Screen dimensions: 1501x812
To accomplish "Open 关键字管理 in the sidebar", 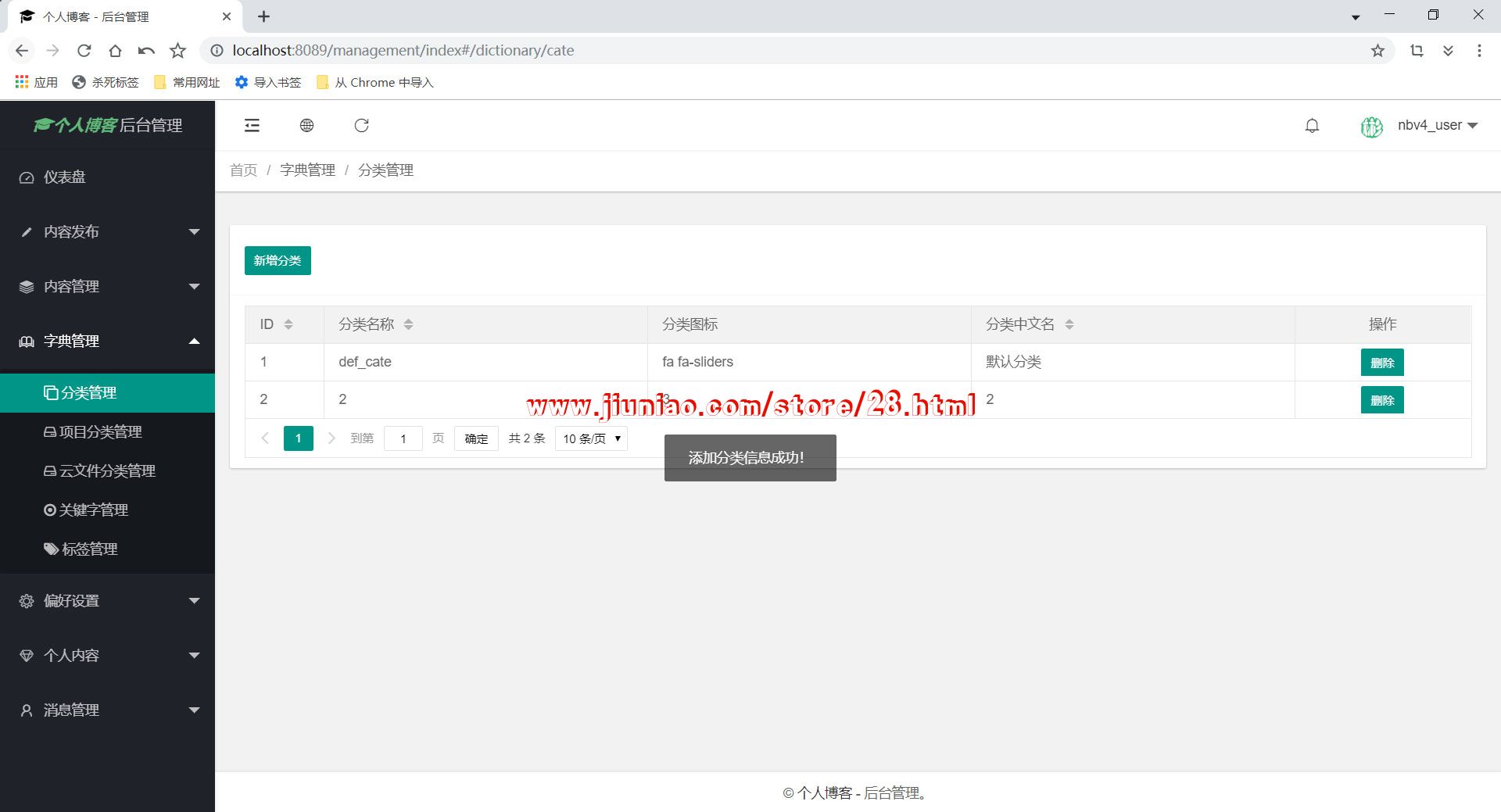I will 107,510.
